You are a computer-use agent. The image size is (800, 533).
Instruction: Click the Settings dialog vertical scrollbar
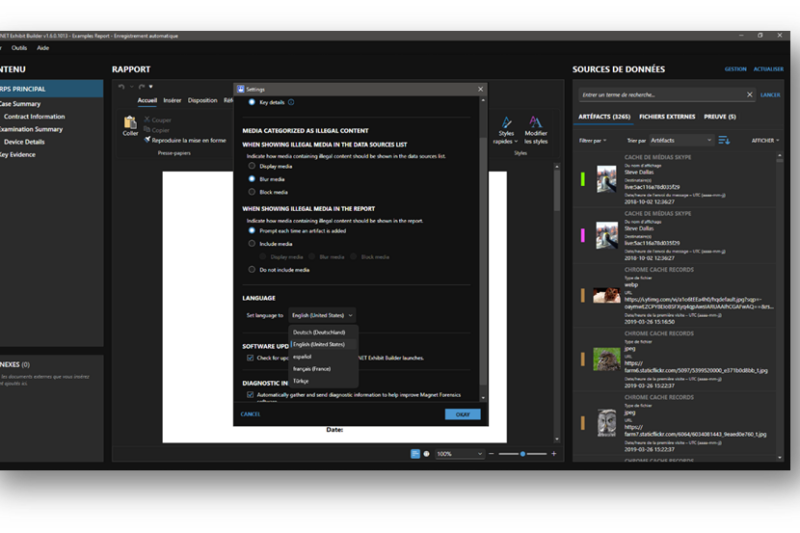point(483,260)
